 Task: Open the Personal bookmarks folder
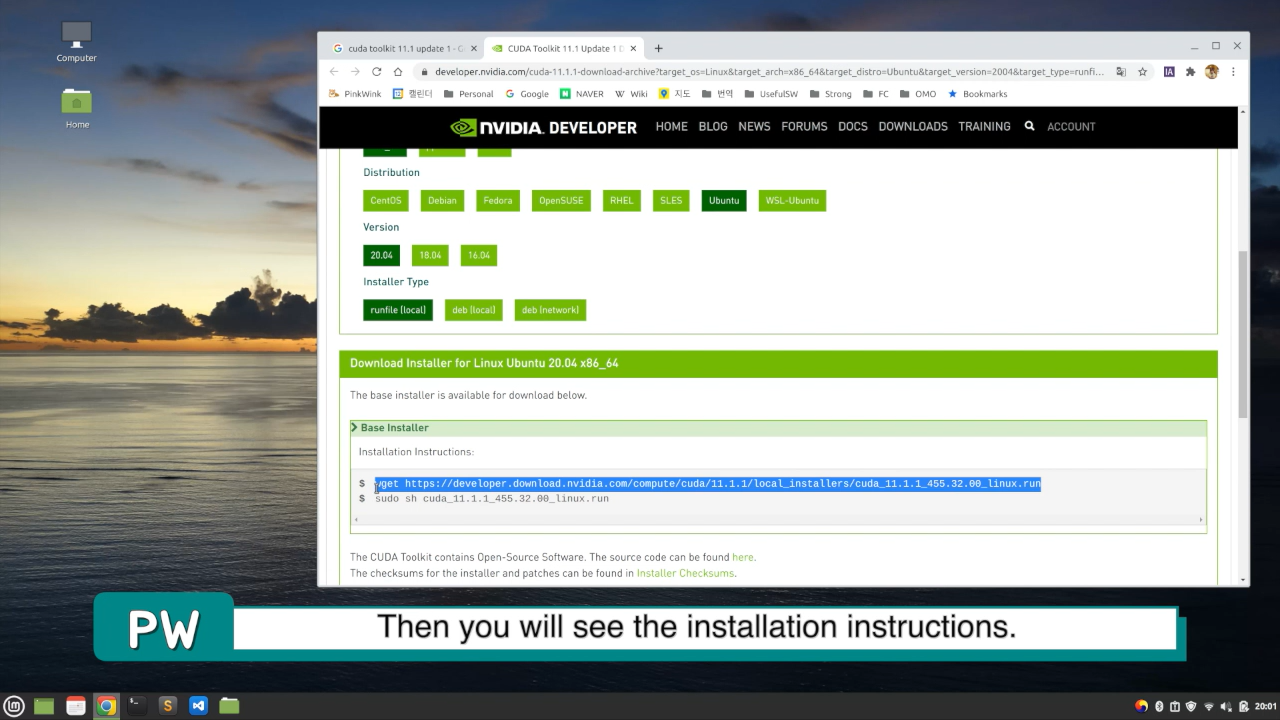coord(468,94)
